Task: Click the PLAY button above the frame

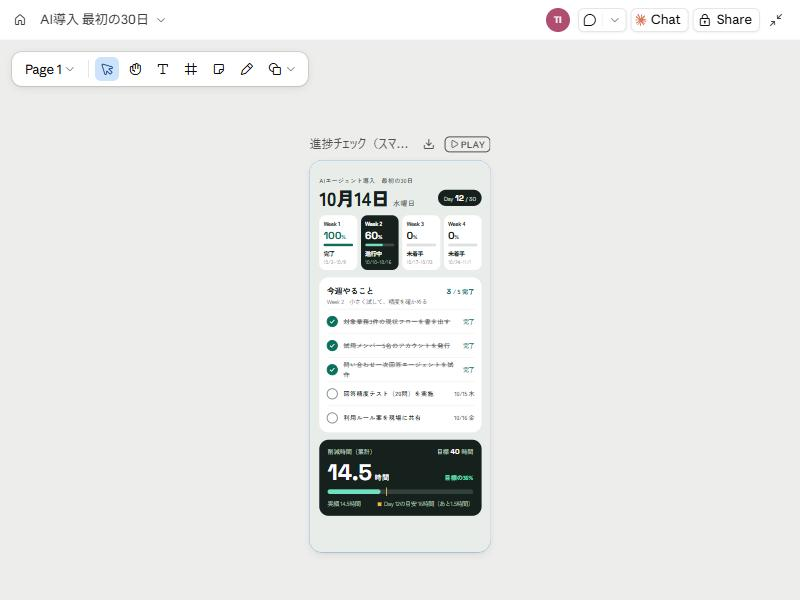Action: [467, 144]
